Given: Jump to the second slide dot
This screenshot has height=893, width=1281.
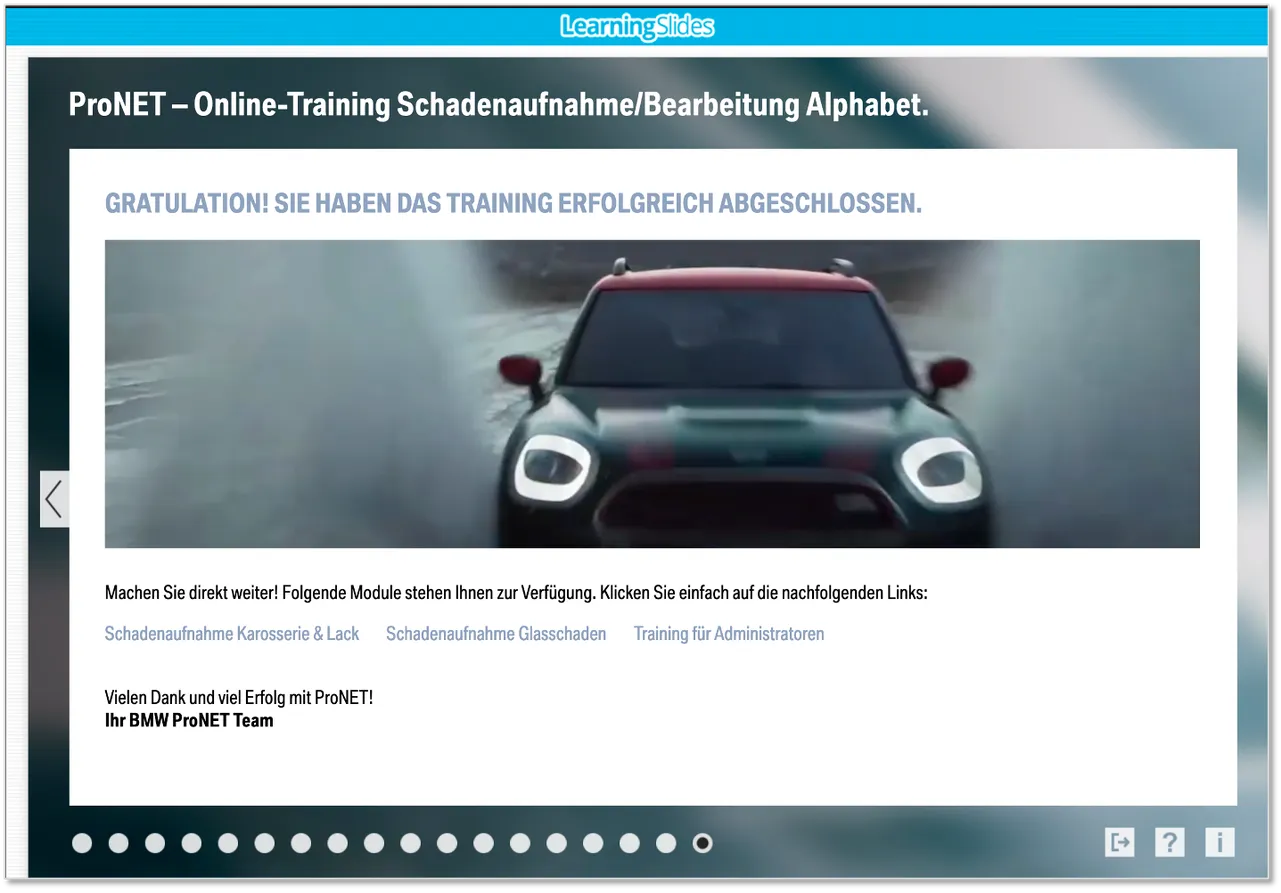Looking at the screenshot, I should [x=118, y=844].
